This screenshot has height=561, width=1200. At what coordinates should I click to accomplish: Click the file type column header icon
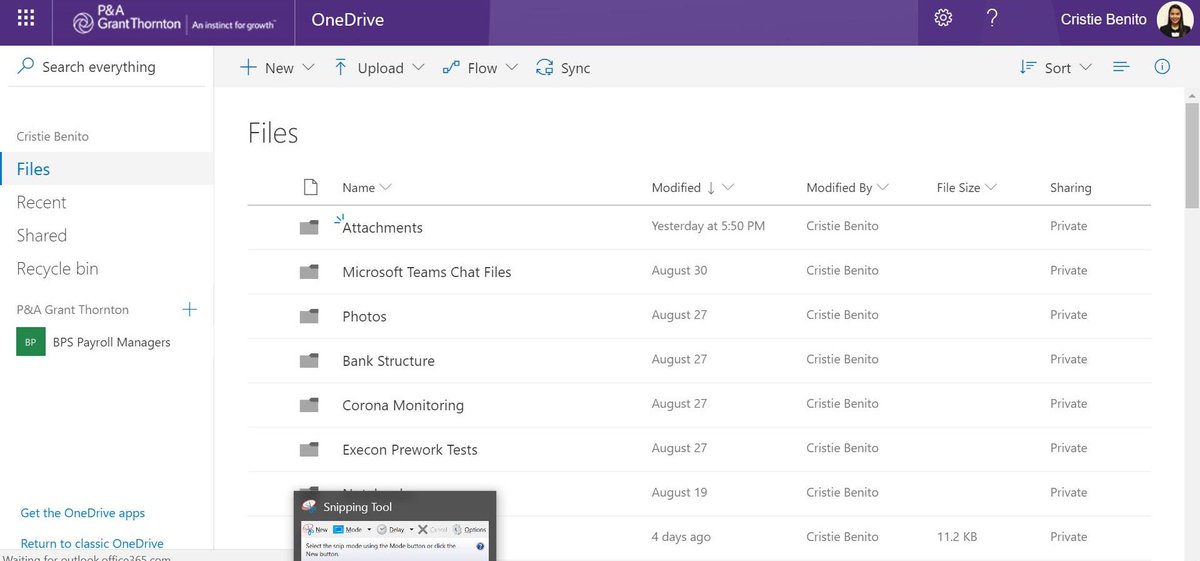(310, 187)
